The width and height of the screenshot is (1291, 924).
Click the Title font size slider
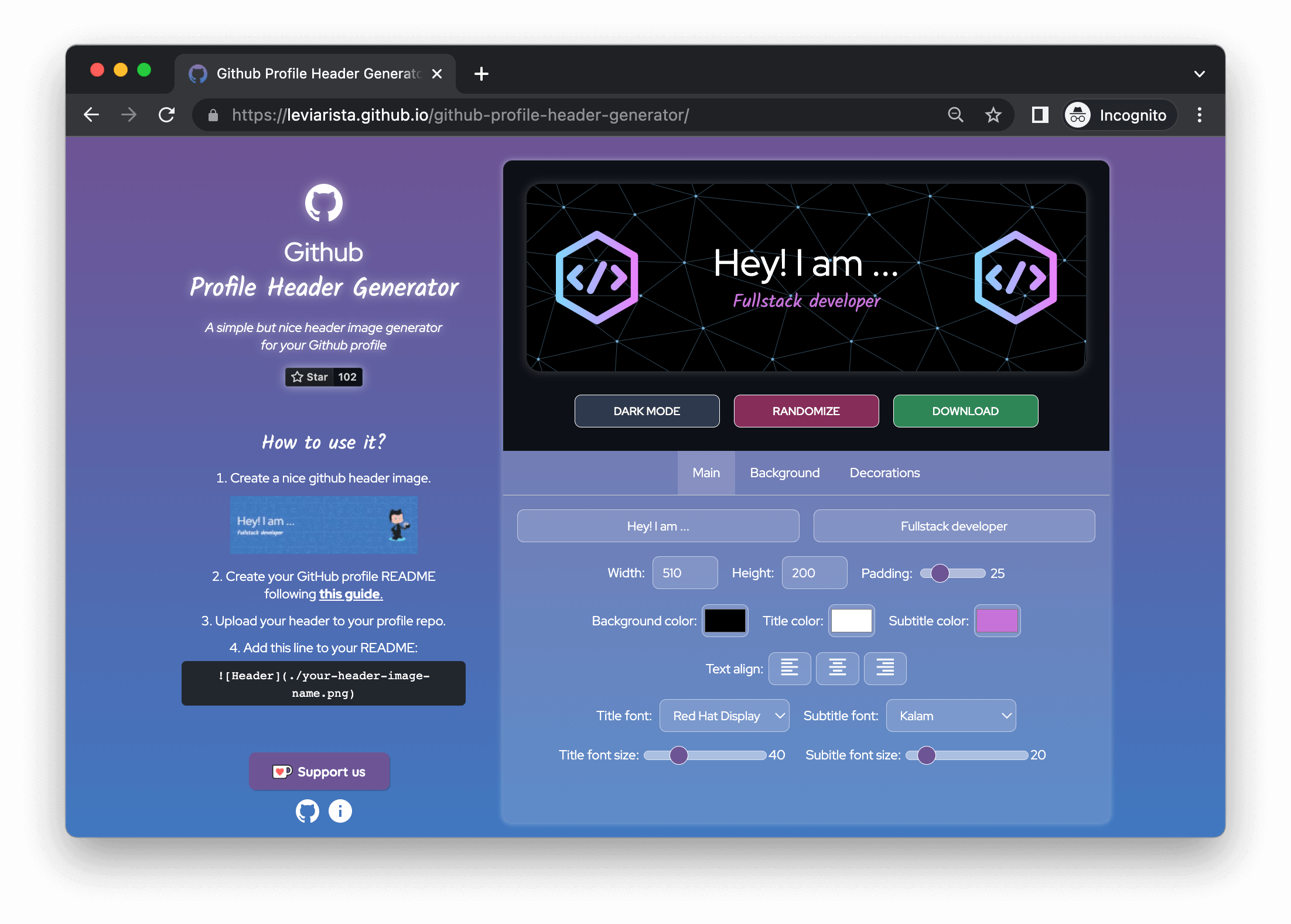tap(705, 755)
